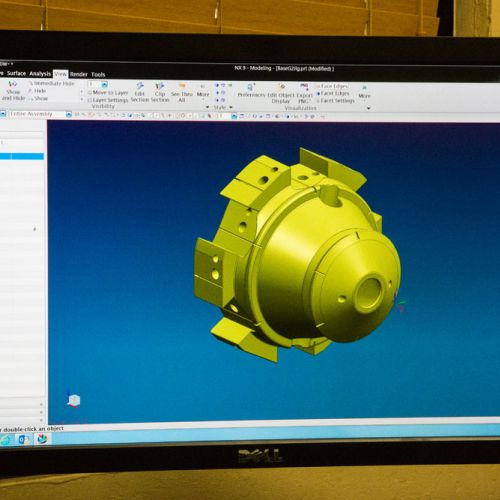Toggle See Thru All

point(182,87)
